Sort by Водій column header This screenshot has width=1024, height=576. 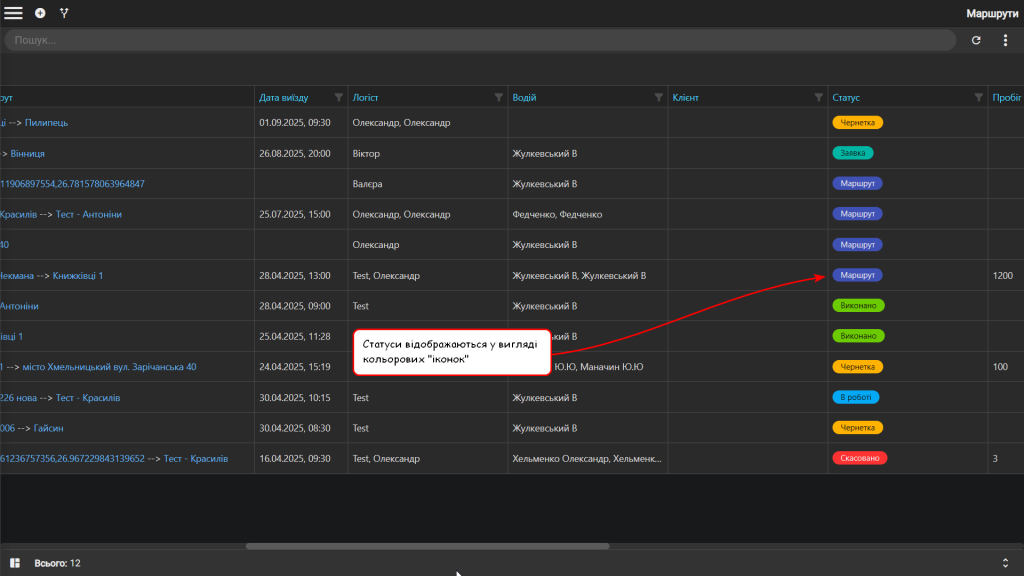pyautogui.click(x=524, y=97)
